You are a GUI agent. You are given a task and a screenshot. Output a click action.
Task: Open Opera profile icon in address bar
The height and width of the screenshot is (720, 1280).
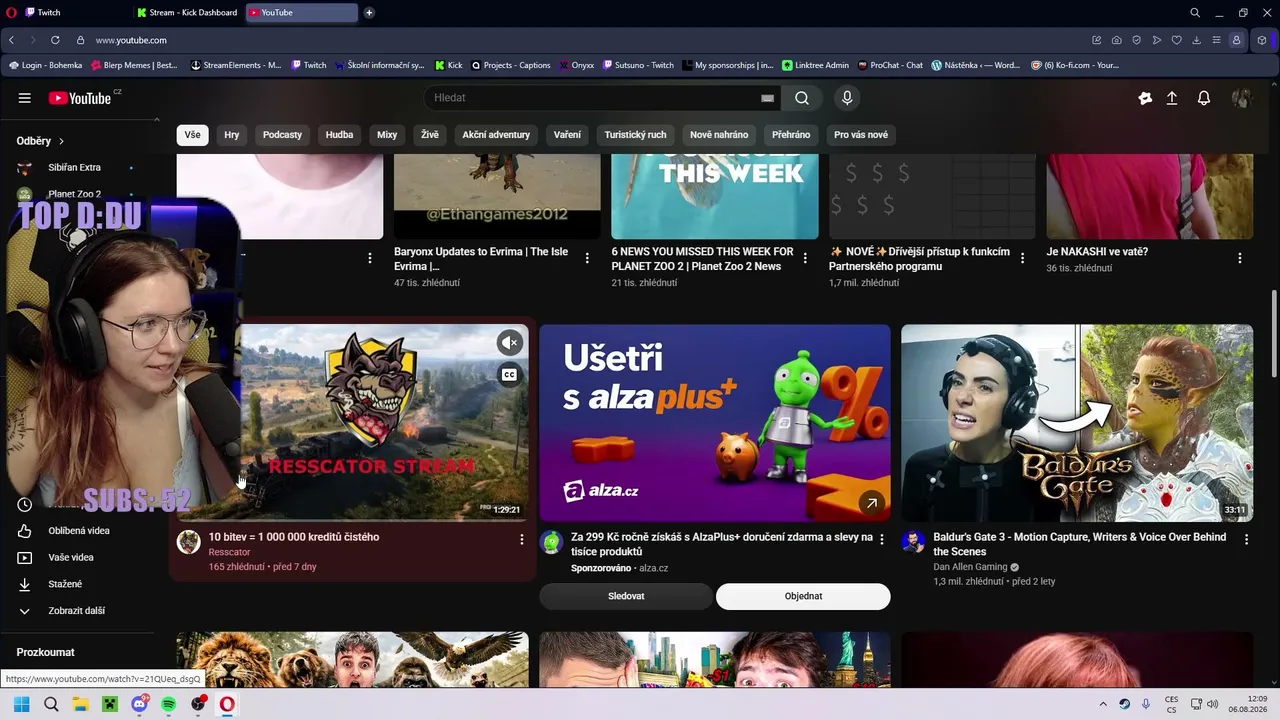pos(1237,40)
